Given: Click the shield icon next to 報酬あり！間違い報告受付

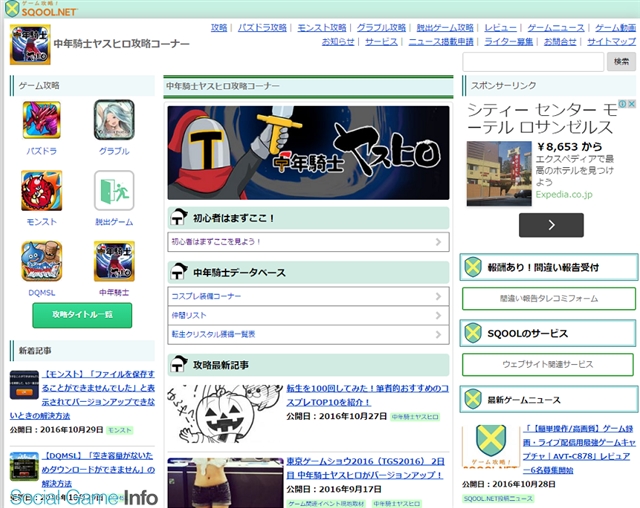Looking at the screenshot, I should [473, 267].
